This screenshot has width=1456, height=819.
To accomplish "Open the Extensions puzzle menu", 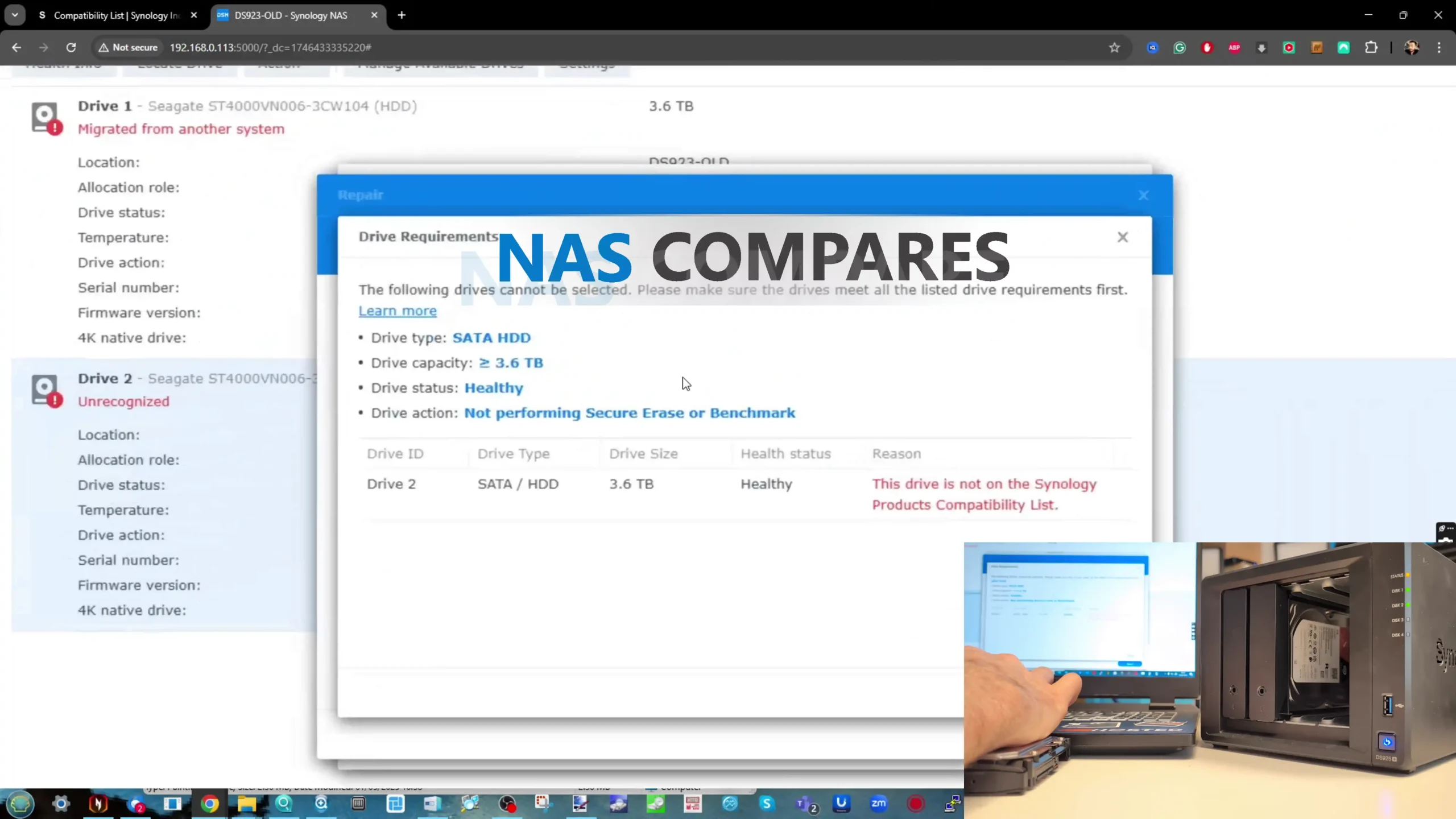I will (x=1371, y=48).
